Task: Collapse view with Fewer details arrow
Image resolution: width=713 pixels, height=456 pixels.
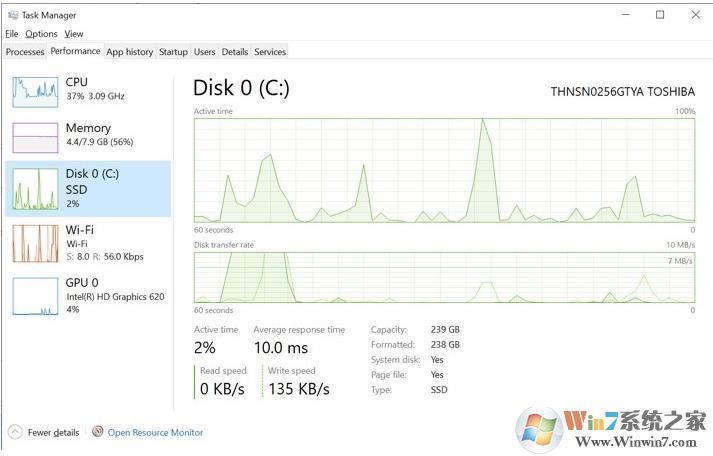Action: pyautogui.click(x=15, y=433)
